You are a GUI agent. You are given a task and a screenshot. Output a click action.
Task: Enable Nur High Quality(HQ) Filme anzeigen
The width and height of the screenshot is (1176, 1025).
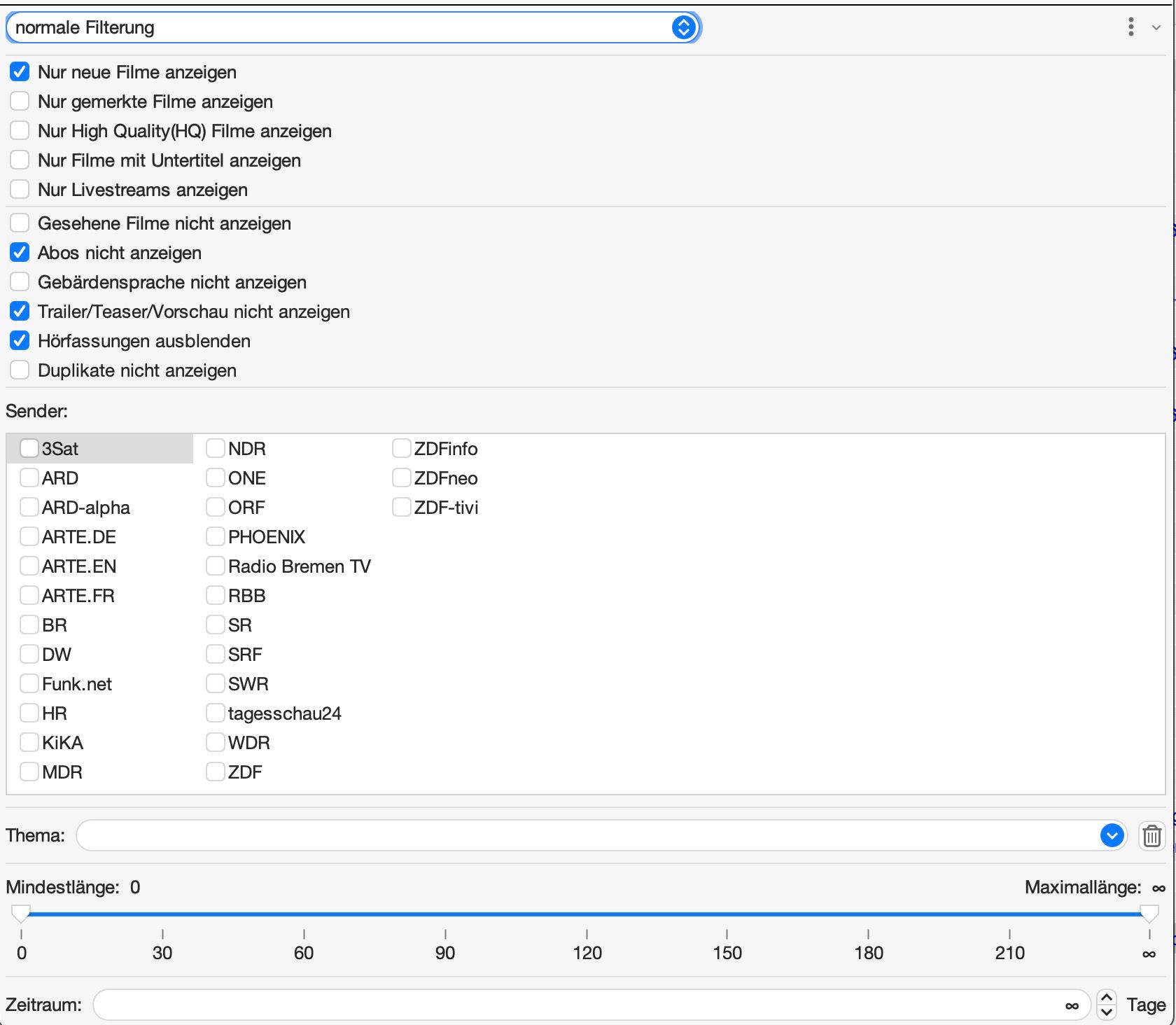(20, 131)
